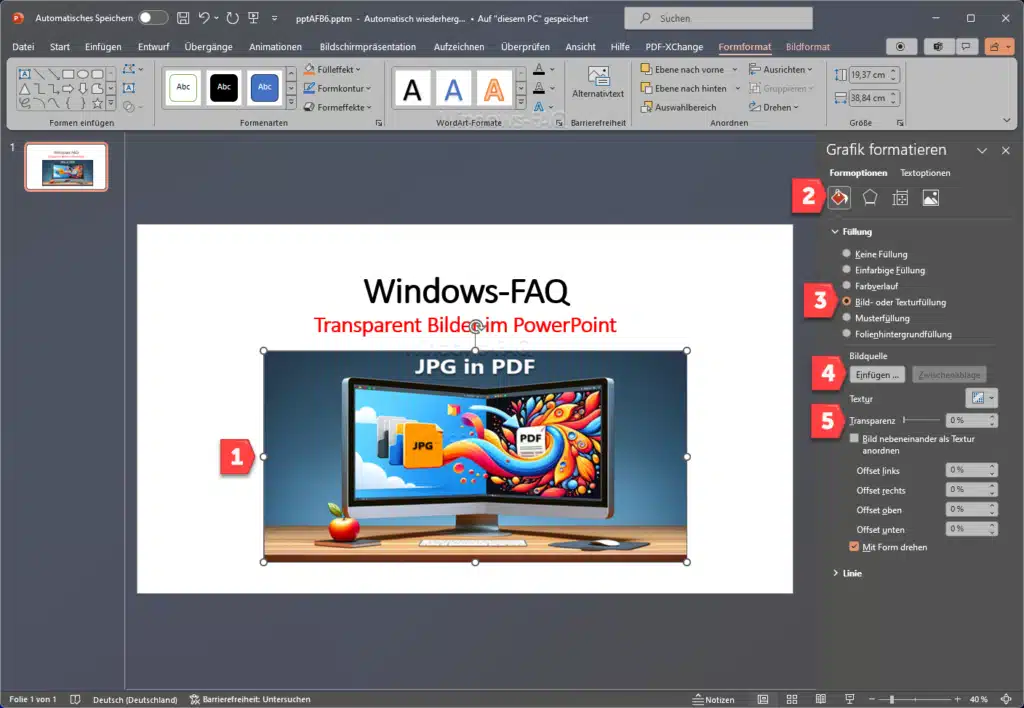This screenshot has width=1024, height=708.
Task: Select the blue Abc shape style
Action: (x=264, y=88)
